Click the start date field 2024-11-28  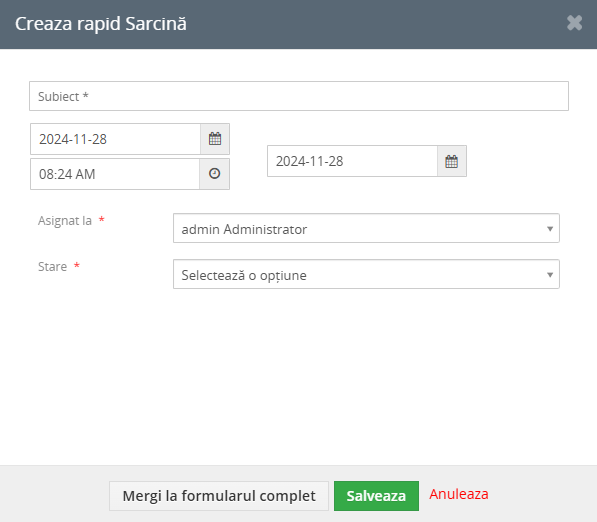coord(115,139)
